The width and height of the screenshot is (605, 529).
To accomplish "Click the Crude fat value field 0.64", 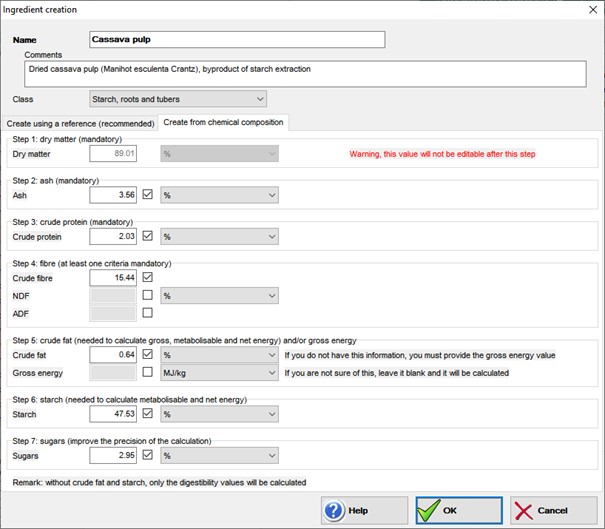I will (113, 355).
